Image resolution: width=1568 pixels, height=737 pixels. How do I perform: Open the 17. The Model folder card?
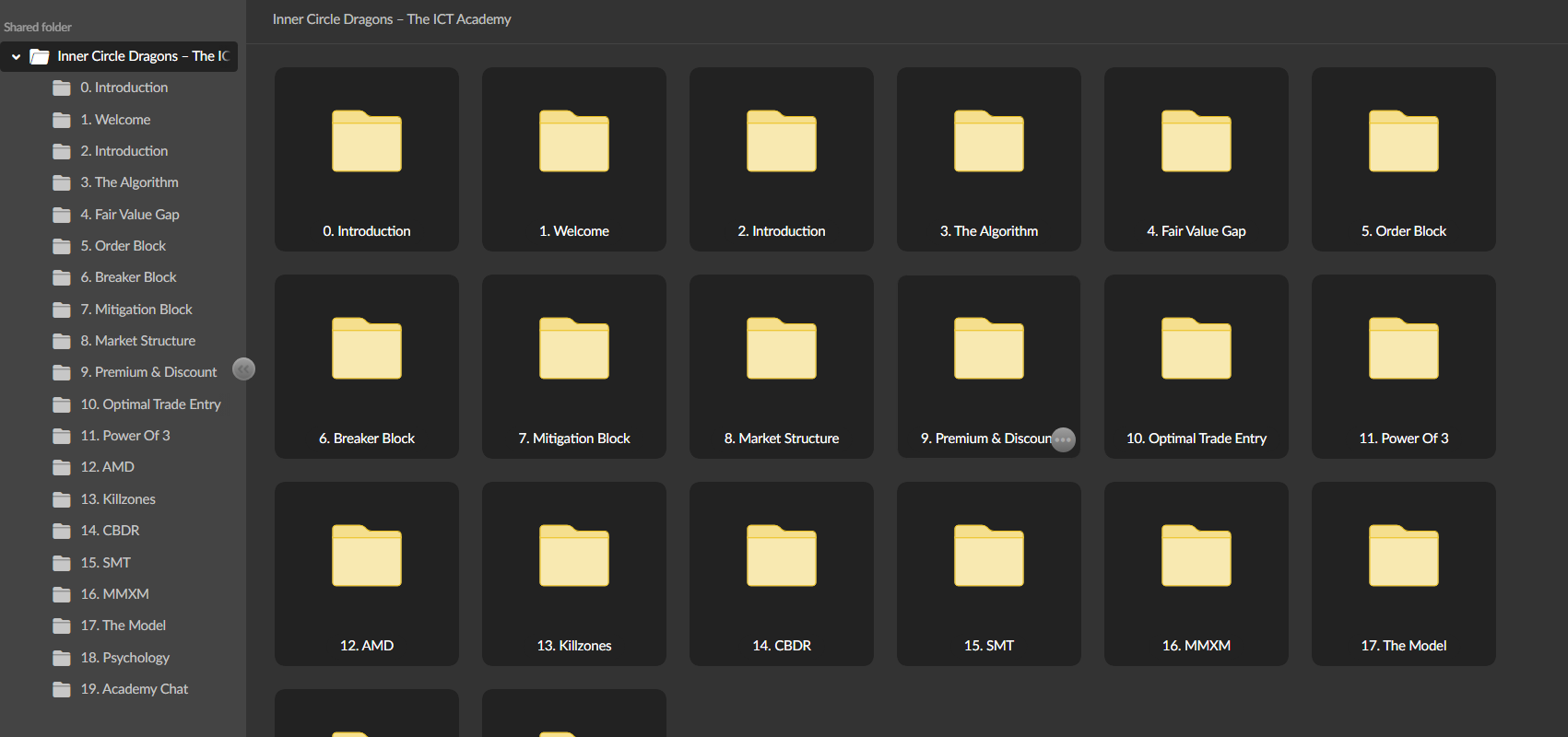(x=1404, y=574)
